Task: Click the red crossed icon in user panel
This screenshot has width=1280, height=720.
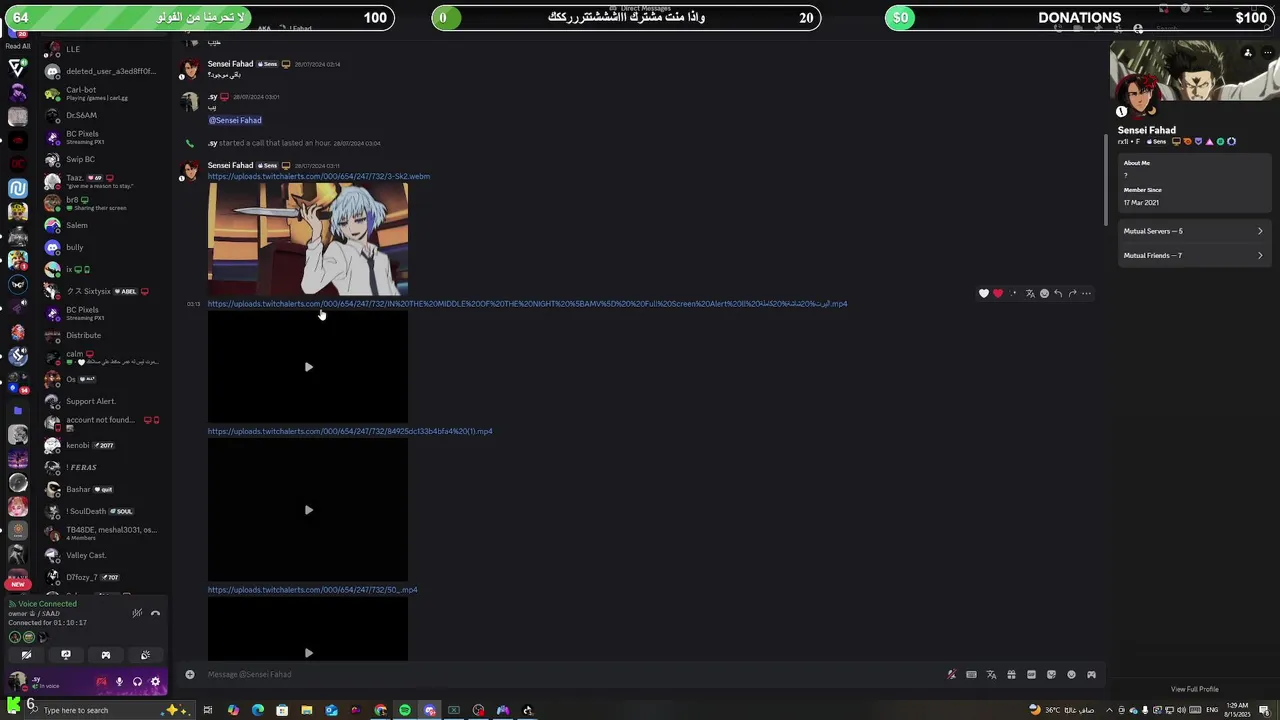Action: [x=101, y=682]
